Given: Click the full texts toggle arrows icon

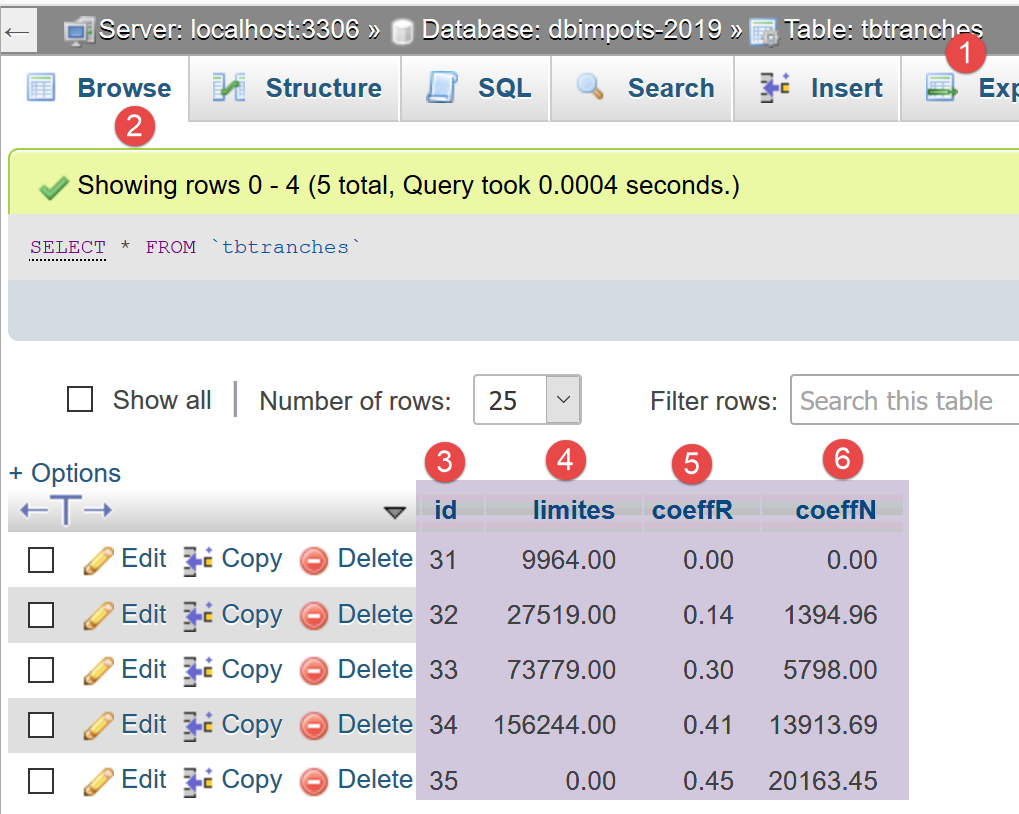Looking at the screenshot, I should 66,511.
